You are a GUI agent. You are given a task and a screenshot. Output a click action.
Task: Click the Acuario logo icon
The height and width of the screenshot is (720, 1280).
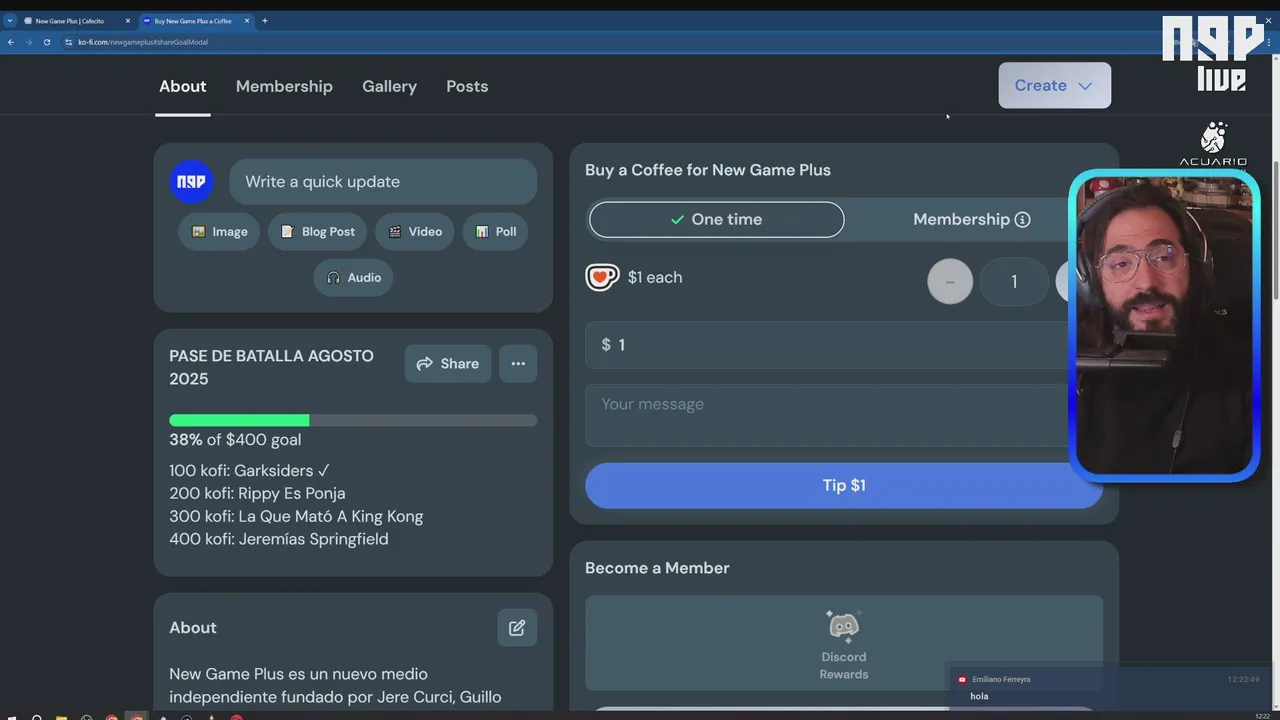(x=1213, y=144)
